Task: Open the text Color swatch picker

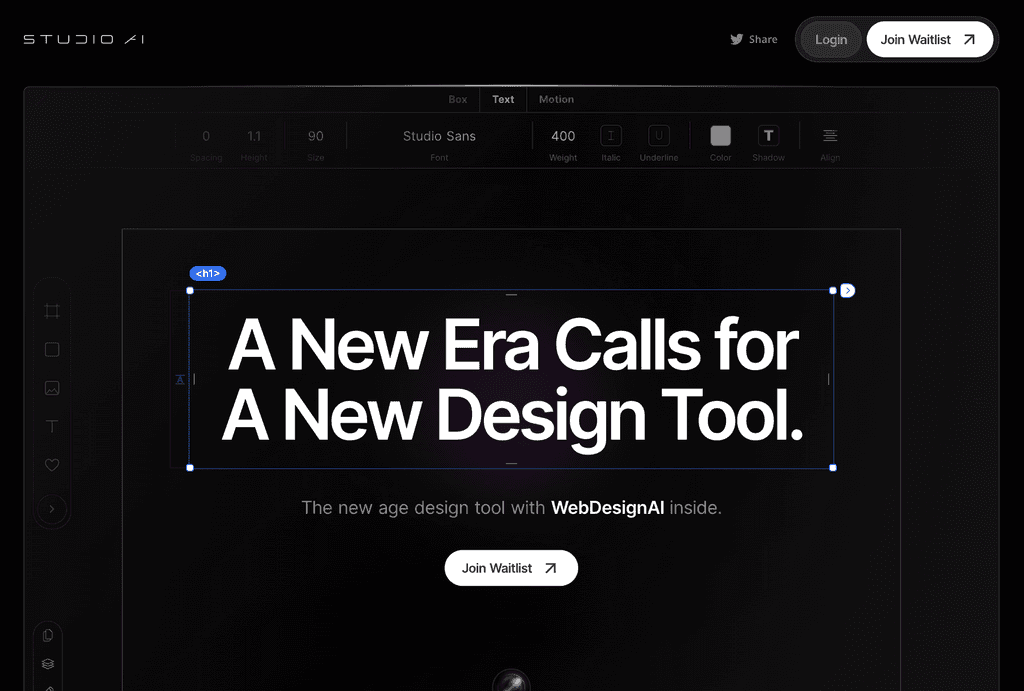Action: 720,135
